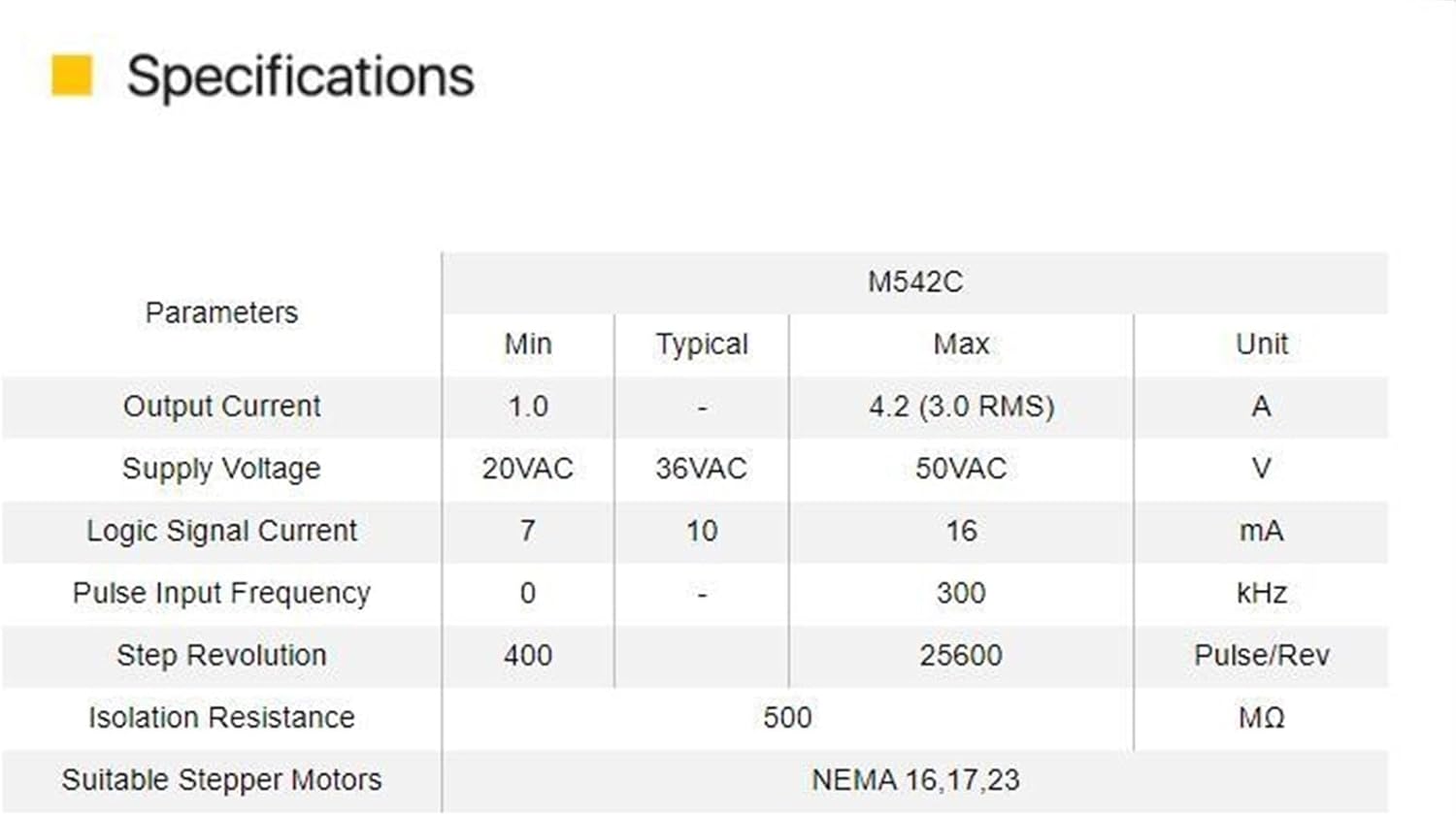Click the 4.2 (3.0 RMS) value
Image resolution: width=1456 pixels, height=816 pixels.
[x=961, y=407]
